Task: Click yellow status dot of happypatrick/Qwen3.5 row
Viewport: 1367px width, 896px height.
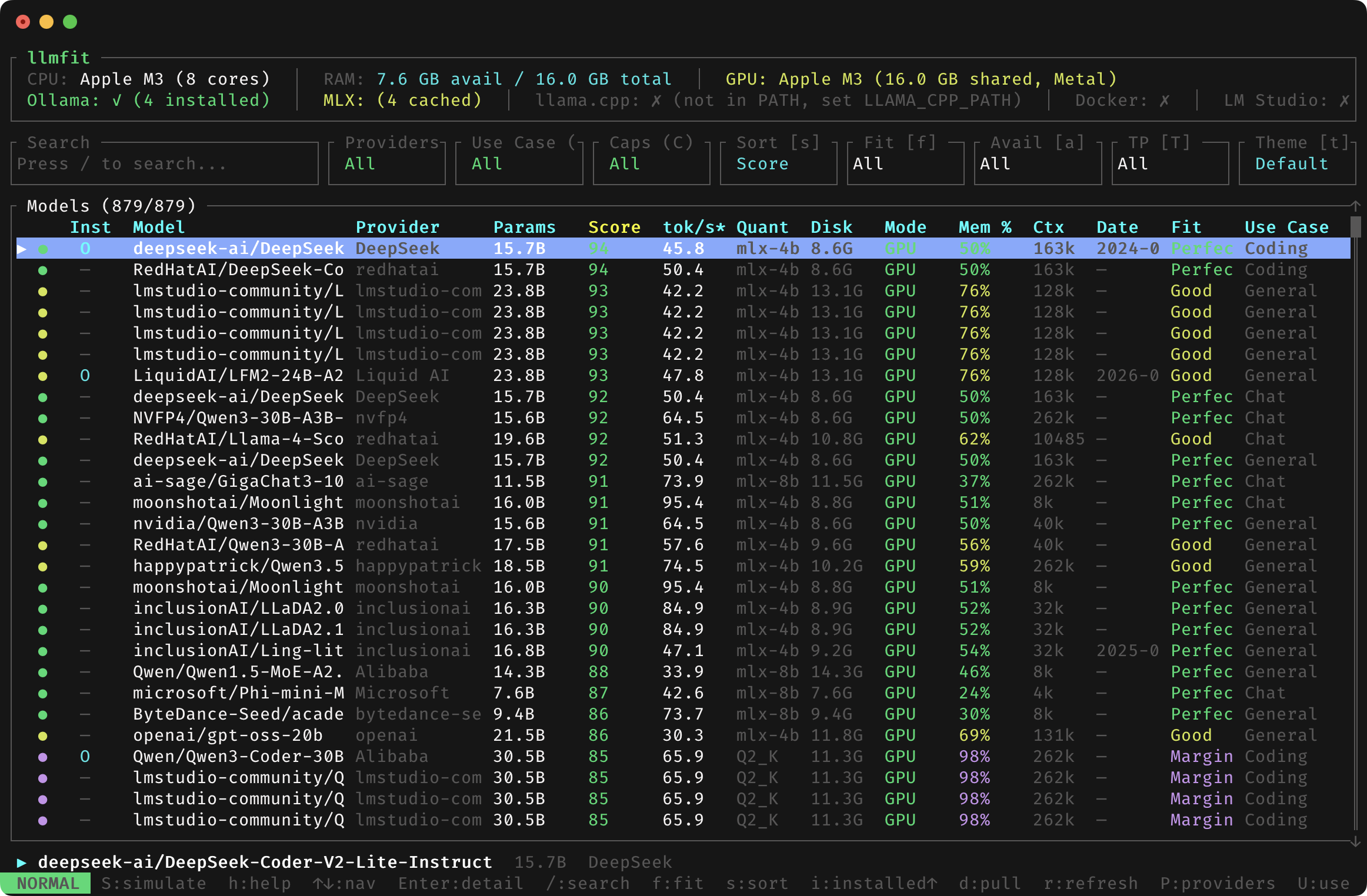Action: point(43,567)
